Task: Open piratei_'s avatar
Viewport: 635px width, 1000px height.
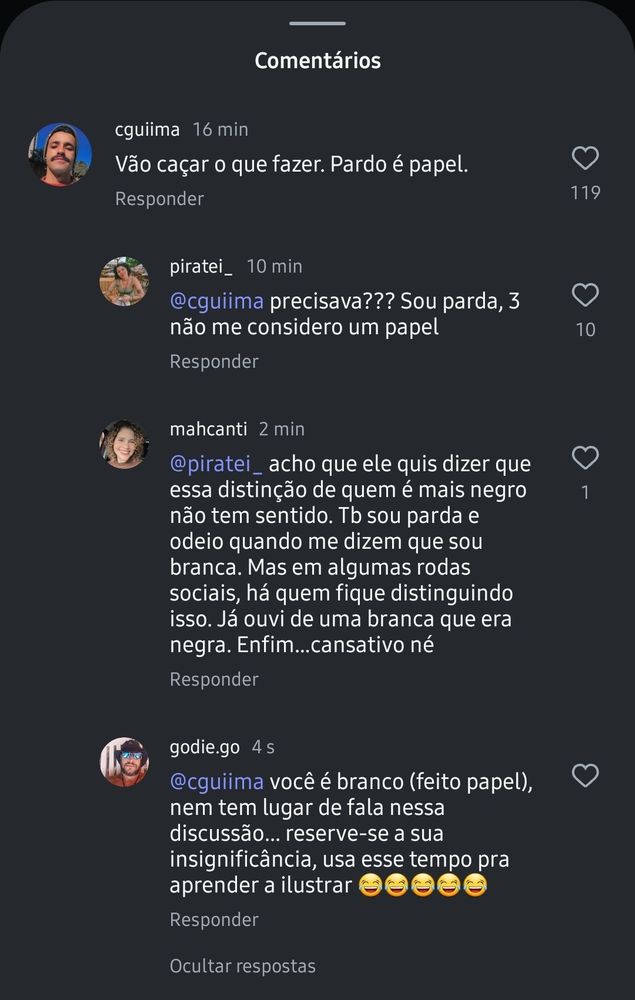Action: pyautogui.click(x=124, y=281)
